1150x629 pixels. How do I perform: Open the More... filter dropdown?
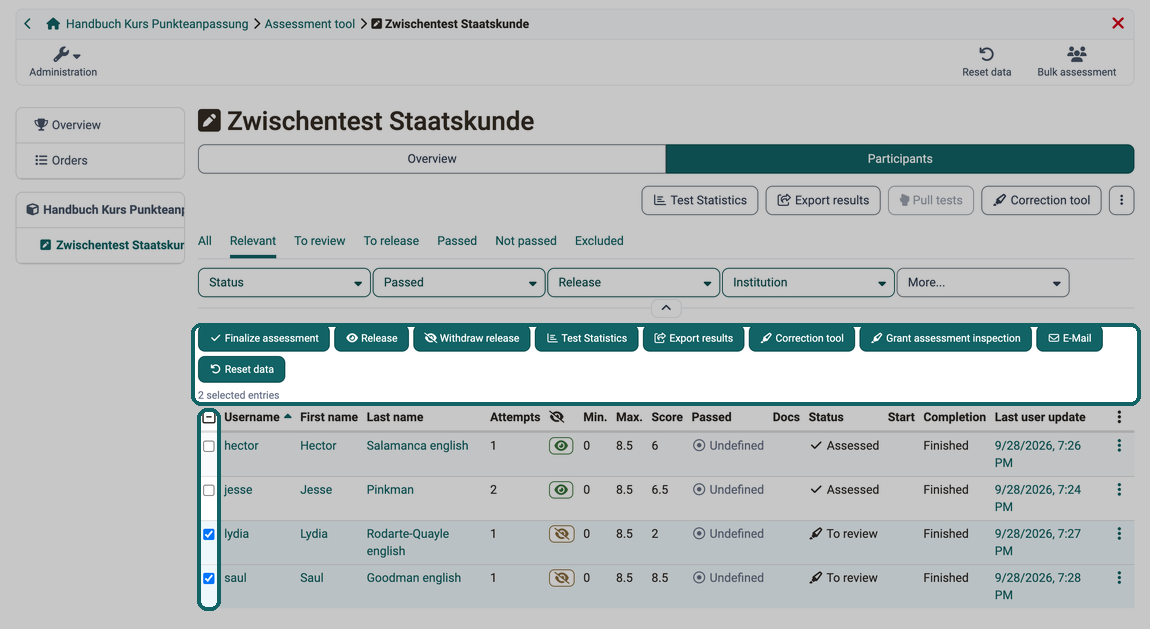coord(983,282)
